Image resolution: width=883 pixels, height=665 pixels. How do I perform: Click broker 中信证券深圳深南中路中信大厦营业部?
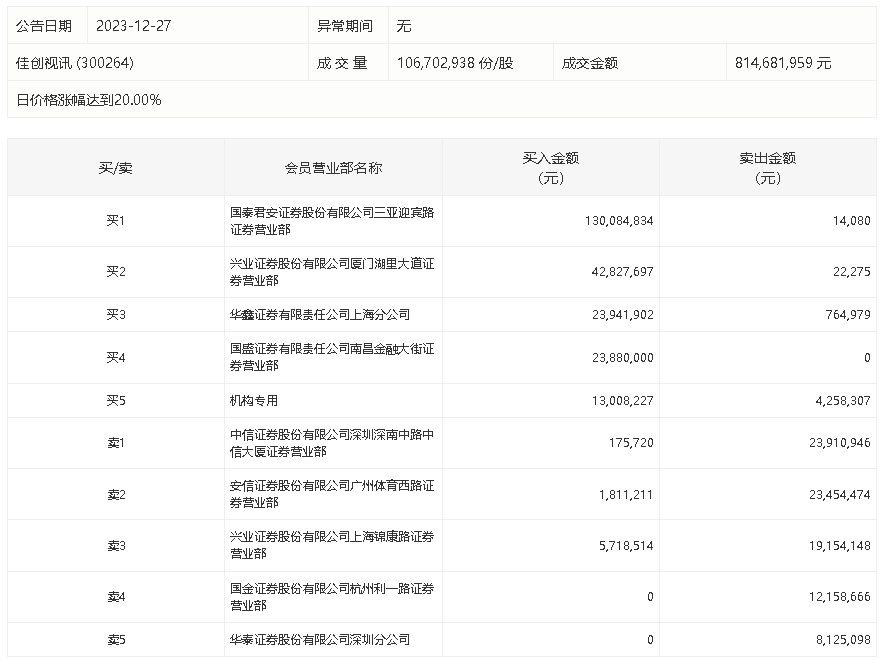click(x=332, y=443)
